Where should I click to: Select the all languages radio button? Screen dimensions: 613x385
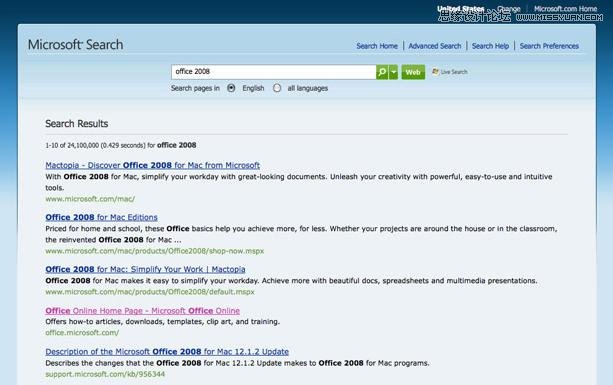pos(277,88)
